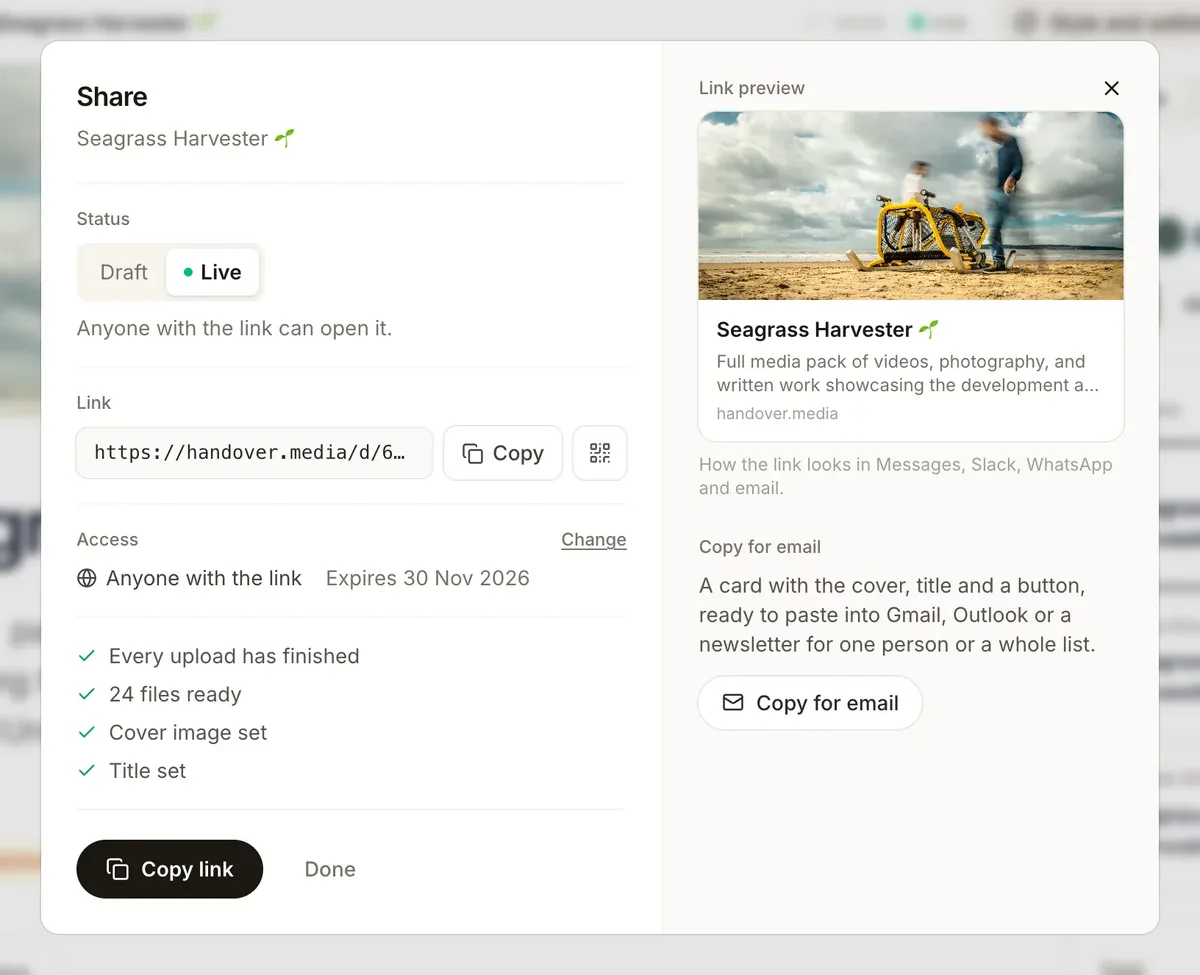The height and width of the screenshot is (975, 1200).
Task: Click Change next to Access
Action: click(x=594, y=539)
